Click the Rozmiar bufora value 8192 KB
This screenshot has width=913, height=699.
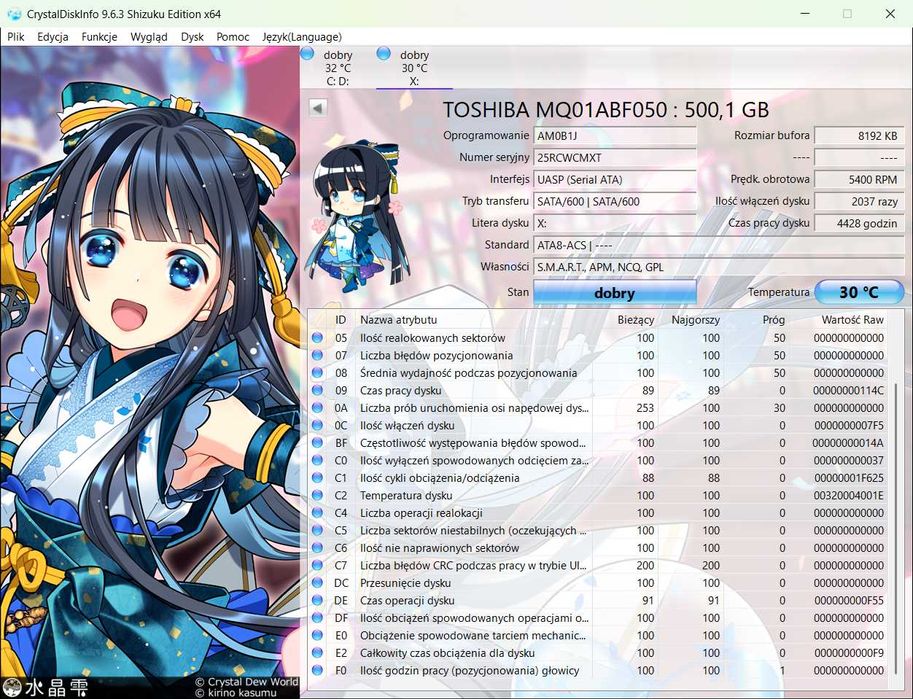[x=859, y=136]
